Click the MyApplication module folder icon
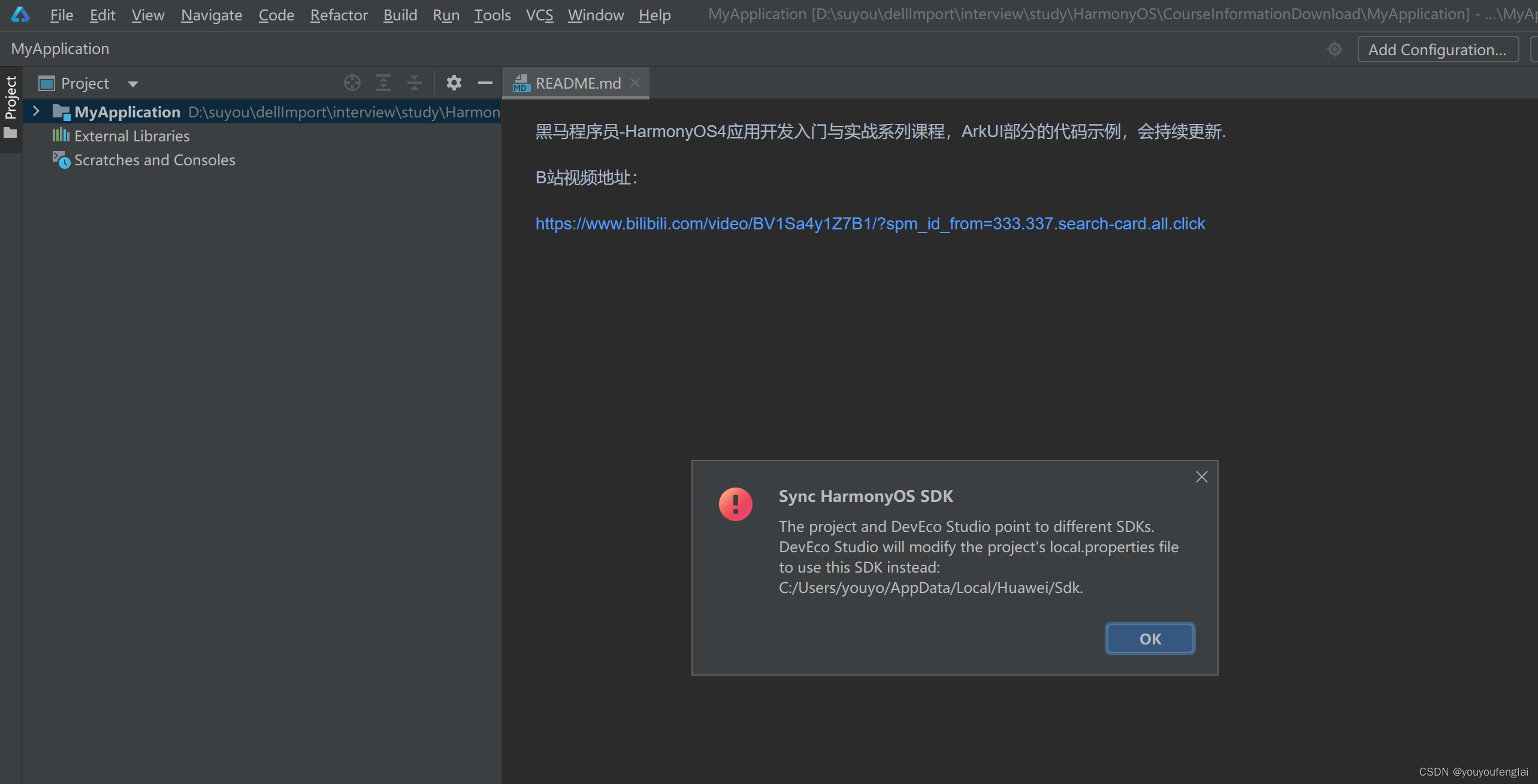The image size is (1538, 784). [61, 112]
